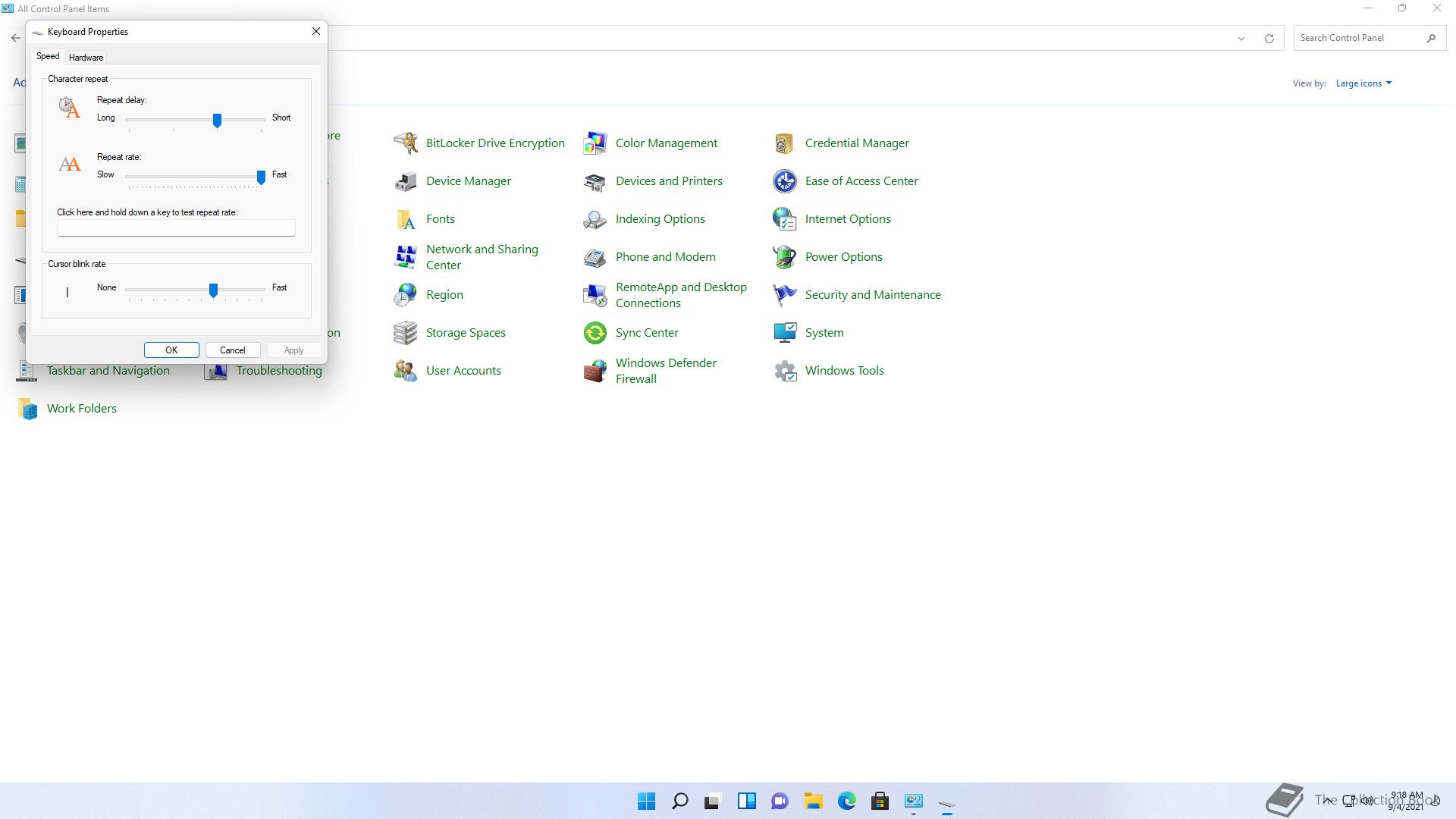Switch to the Hardware tab

(x=86, y=58)
